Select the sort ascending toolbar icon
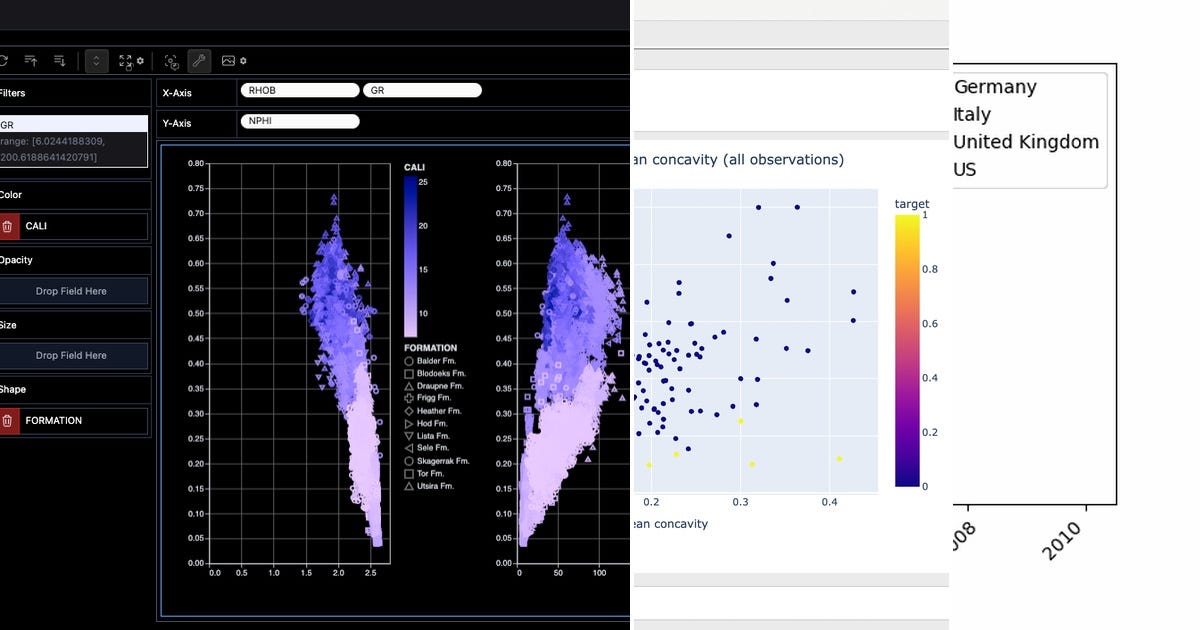 [x=31, y=60]
